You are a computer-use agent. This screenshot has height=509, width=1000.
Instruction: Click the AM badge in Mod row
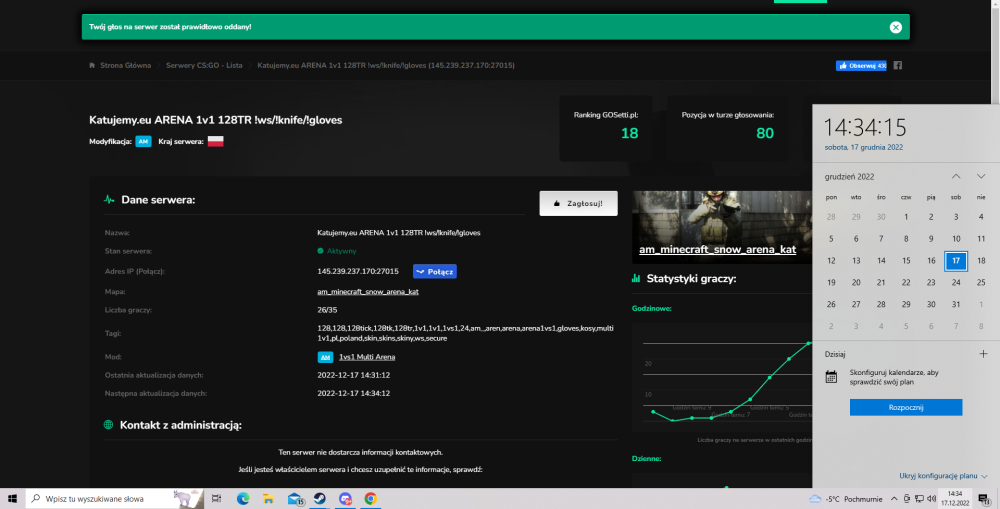tap(325, 357)
